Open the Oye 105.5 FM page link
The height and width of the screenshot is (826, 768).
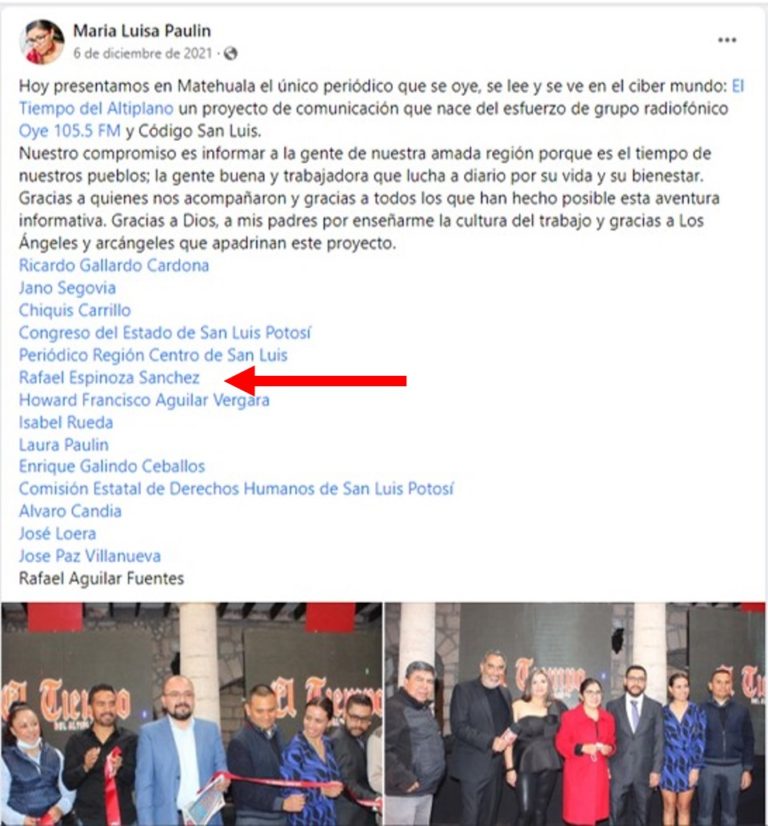[x=70, y=131]
